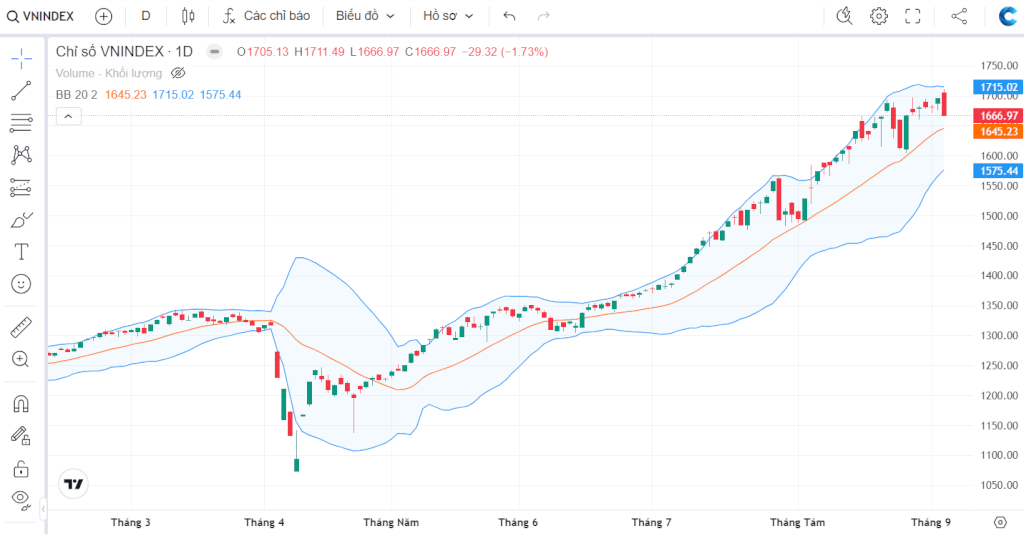Open candlestick chart style selector
Viewport: 1024px width, 534px height.
(x=188, y=16)
